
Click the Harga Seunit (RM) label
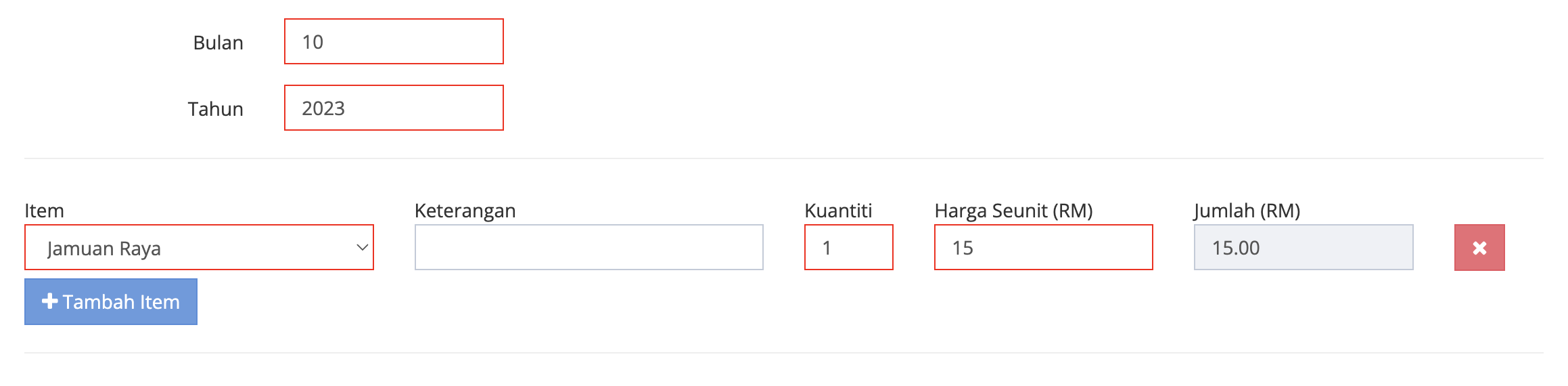point(1013,211)
